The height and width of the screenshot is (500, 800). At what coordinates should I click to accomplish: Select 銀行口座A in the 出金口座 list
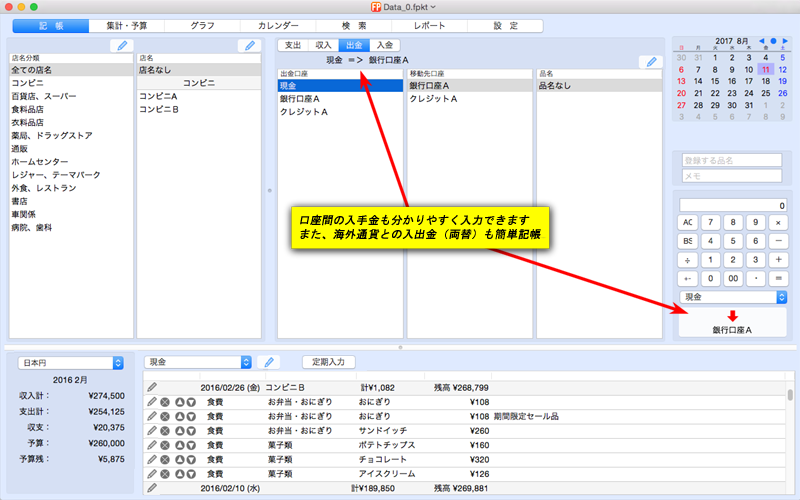(340, 98)
